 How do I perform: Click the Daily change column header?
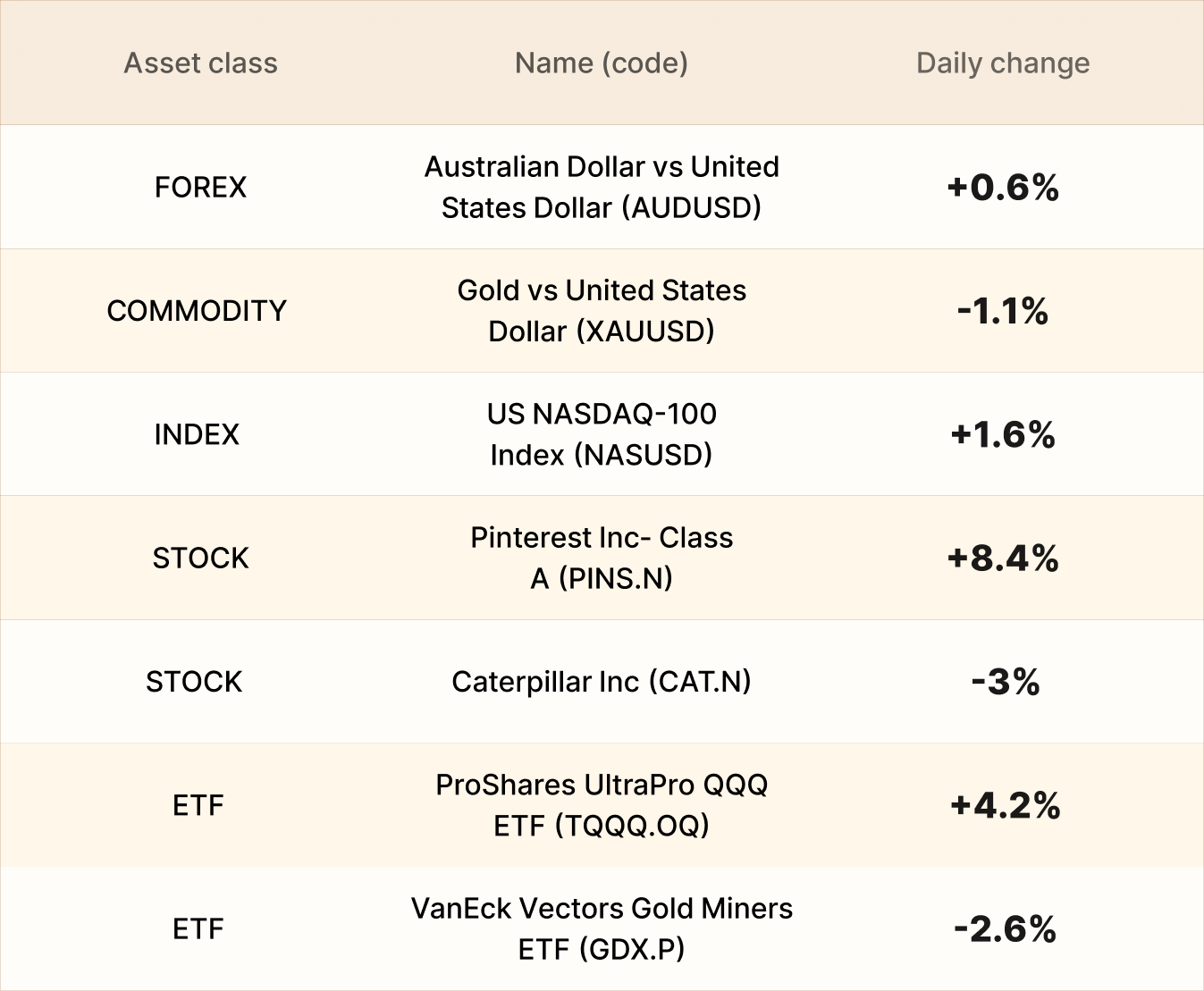pyautogui.click(x=1003, y=63)
